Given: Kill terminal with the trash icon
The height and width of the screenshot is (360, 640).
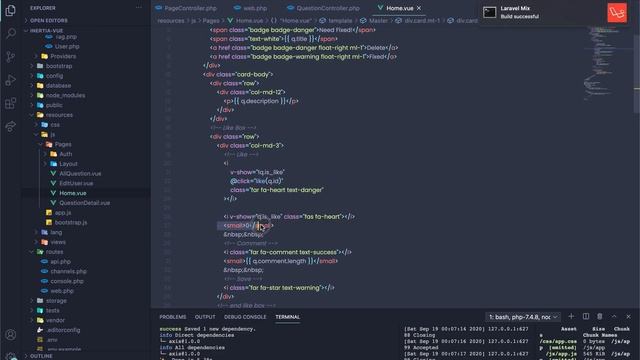Looking at the screenshot, I should tap(600, 317).
